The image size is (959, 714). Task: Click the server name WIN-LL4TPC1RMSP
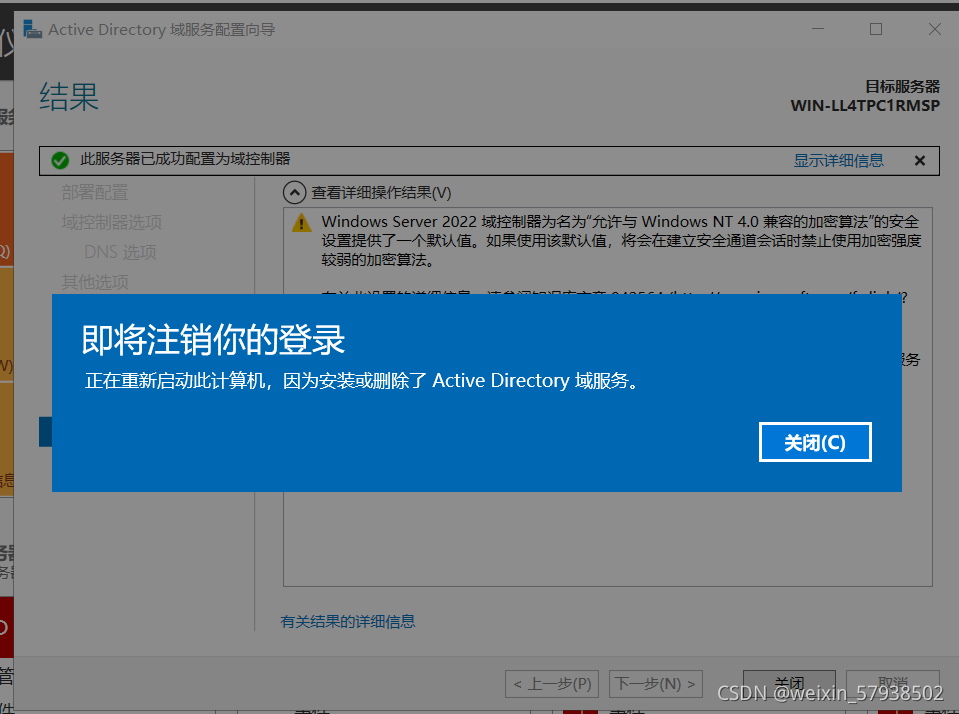[865, 105]
